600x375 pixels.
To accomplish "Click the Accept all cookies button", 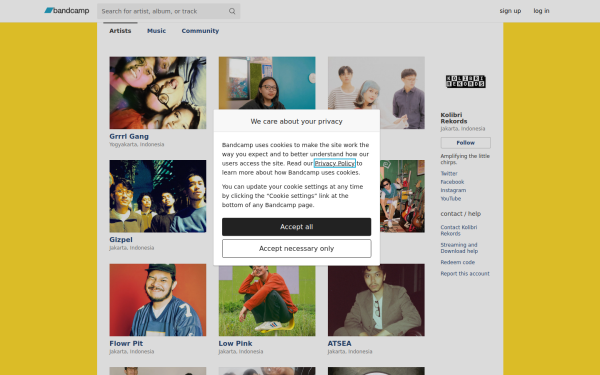I will coord(297,227).
